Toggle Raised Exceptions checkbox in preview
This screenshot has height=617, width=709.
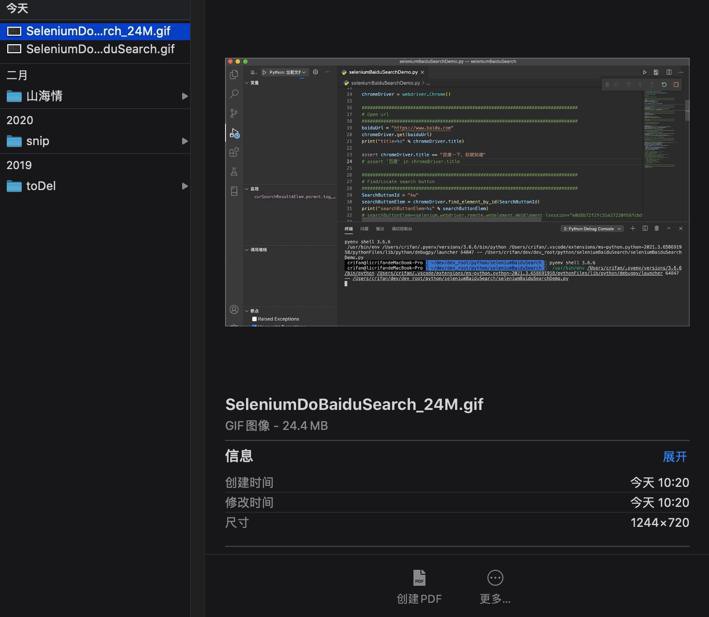click(x=254, y=319)
